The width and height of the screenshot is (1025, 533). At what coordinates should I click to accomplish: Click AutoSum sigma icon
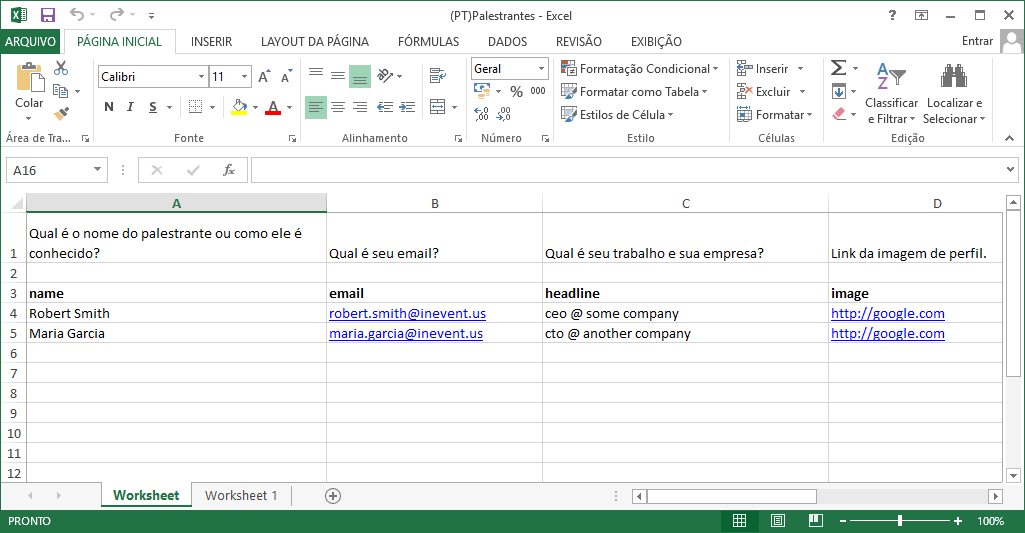pos(838,68)
